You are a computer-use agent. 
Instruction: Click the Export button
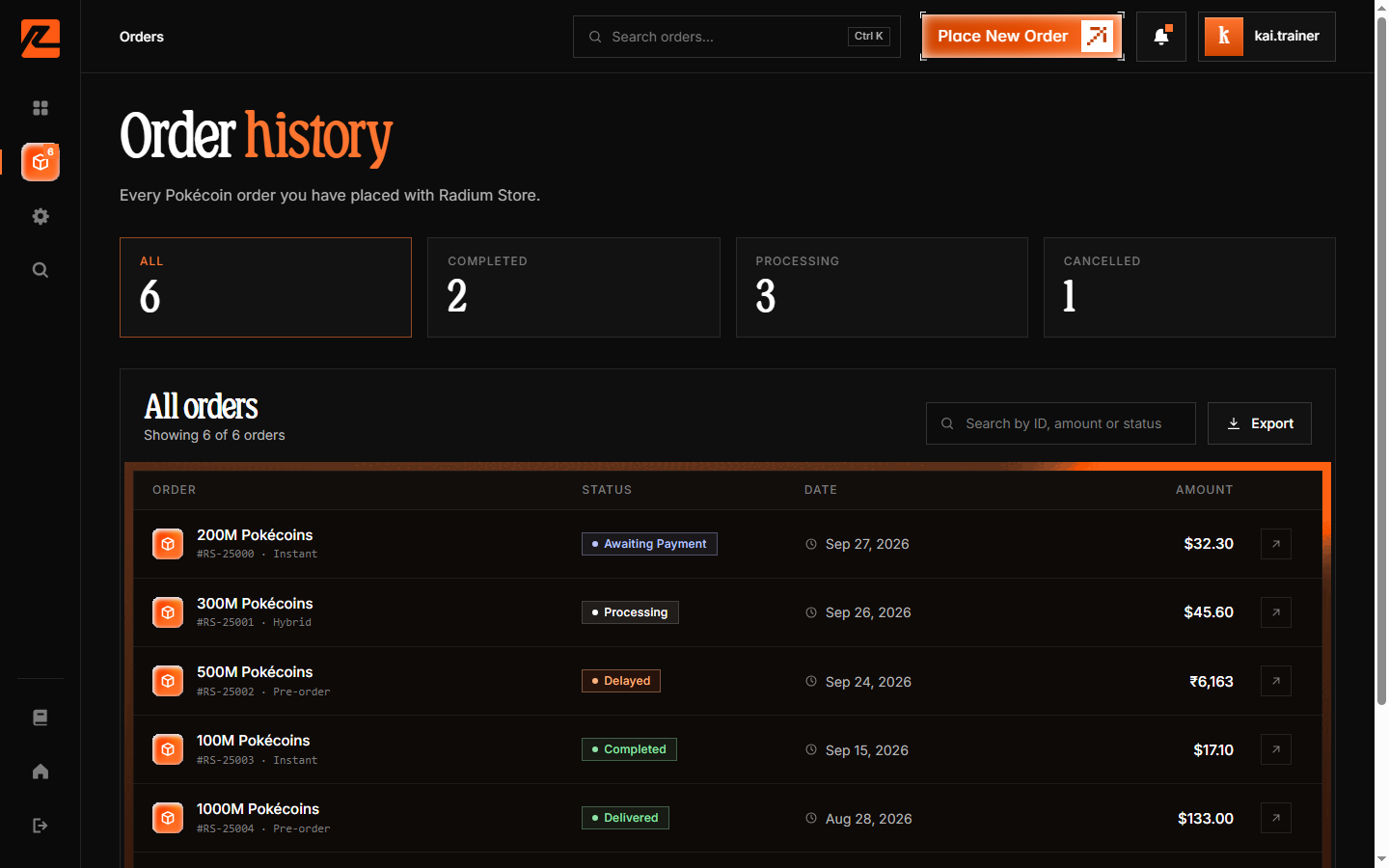click(x=1260, y=423)
